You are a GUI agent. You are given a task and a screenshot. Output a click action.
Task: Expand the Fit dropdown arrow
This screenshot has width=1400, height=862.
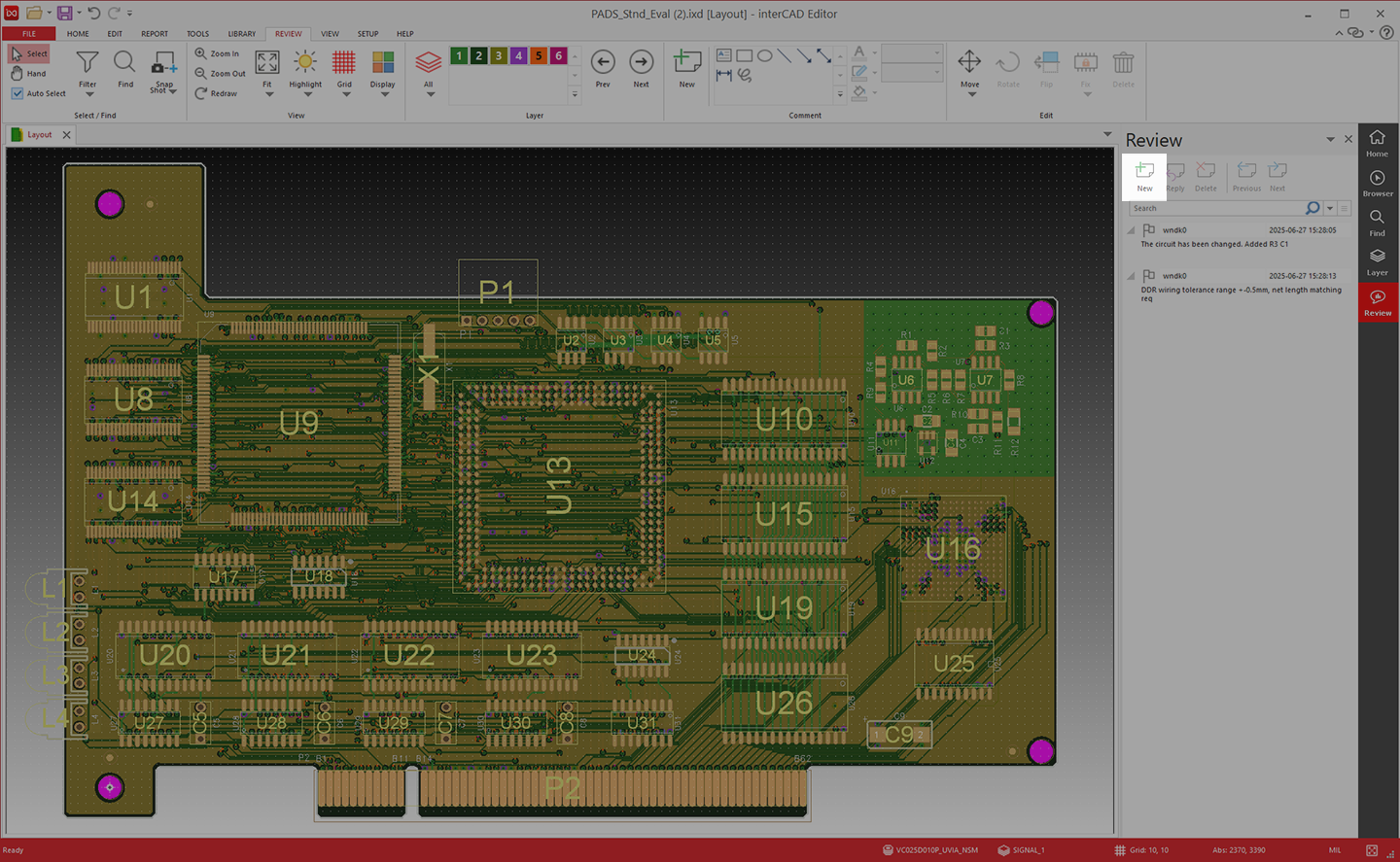pyautogui.click(x=267, y=94)
